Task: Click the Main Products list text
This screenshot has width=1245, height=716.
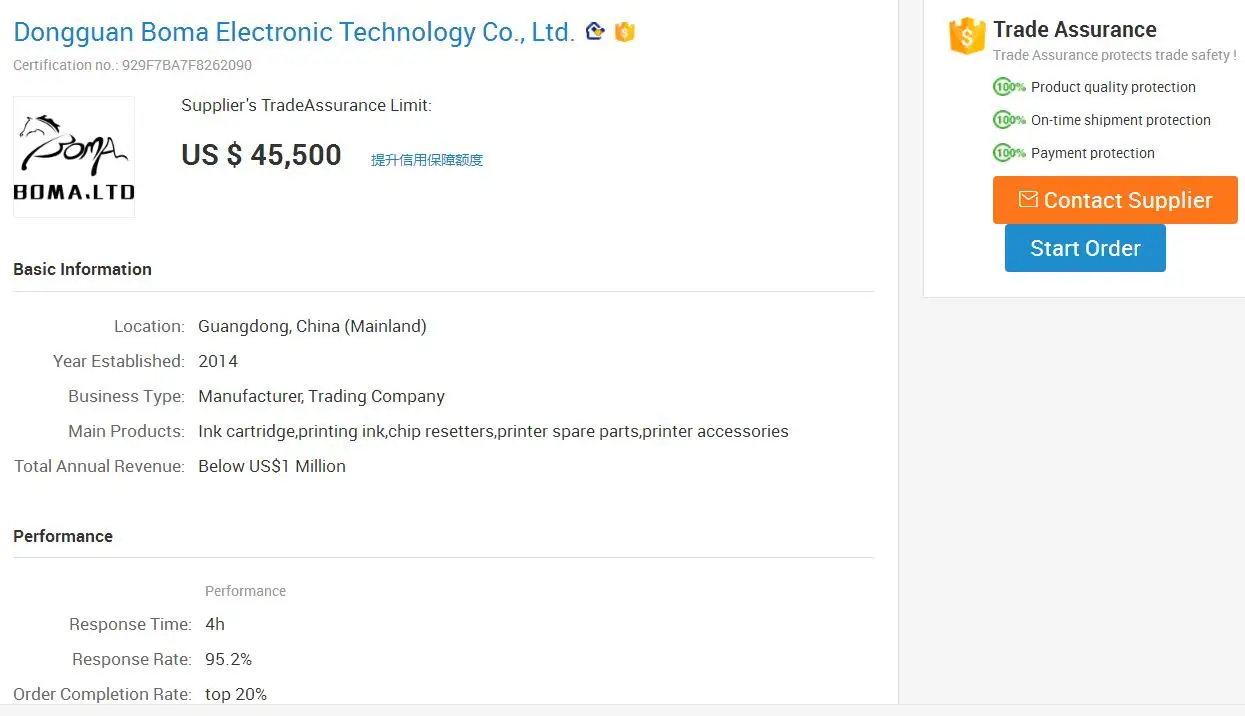Action: 493,431
